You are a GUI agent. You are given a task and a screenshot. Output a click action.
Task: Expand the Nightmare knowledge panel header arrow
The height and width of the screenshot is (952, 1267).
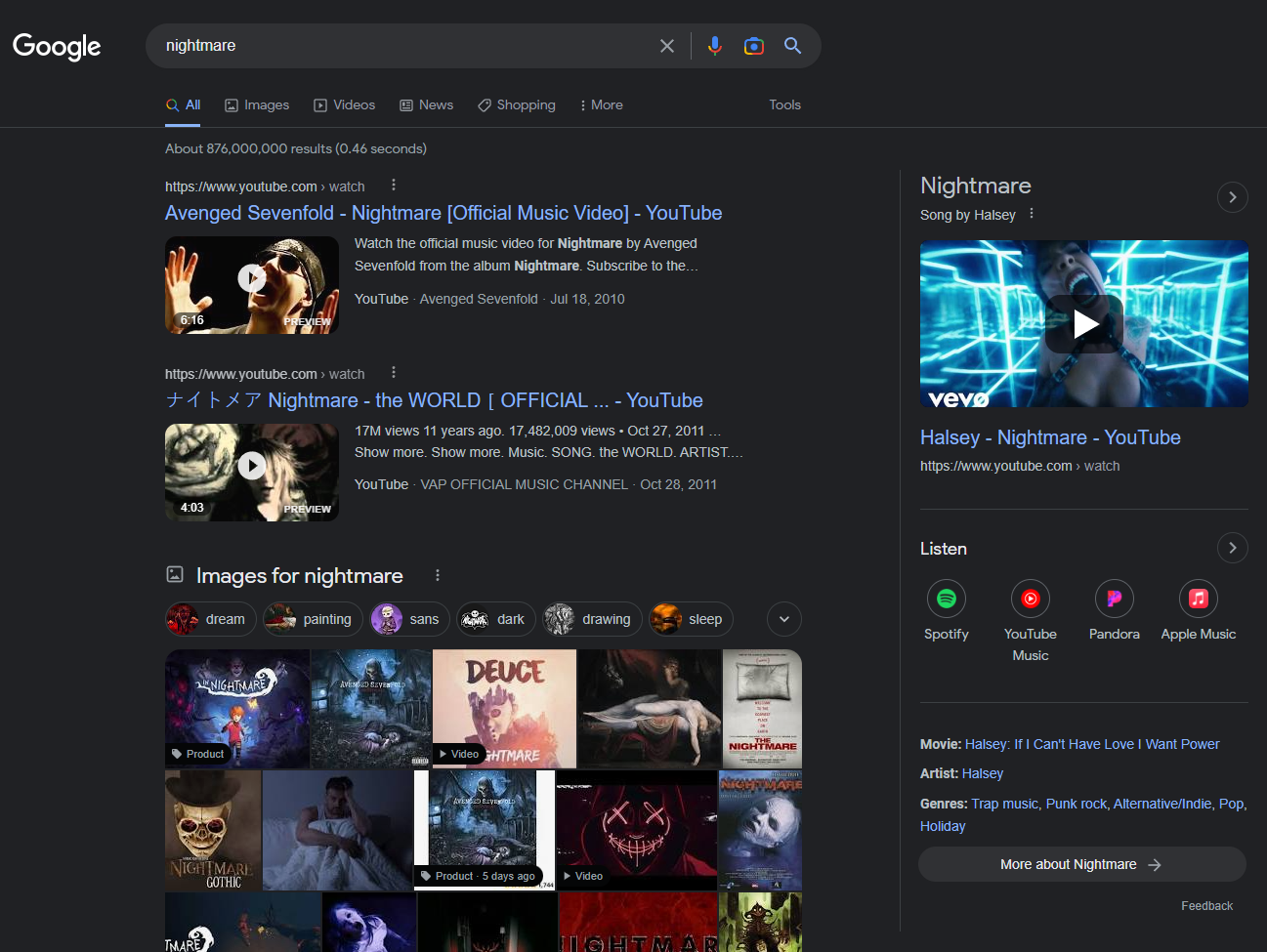click(1232, 197)
